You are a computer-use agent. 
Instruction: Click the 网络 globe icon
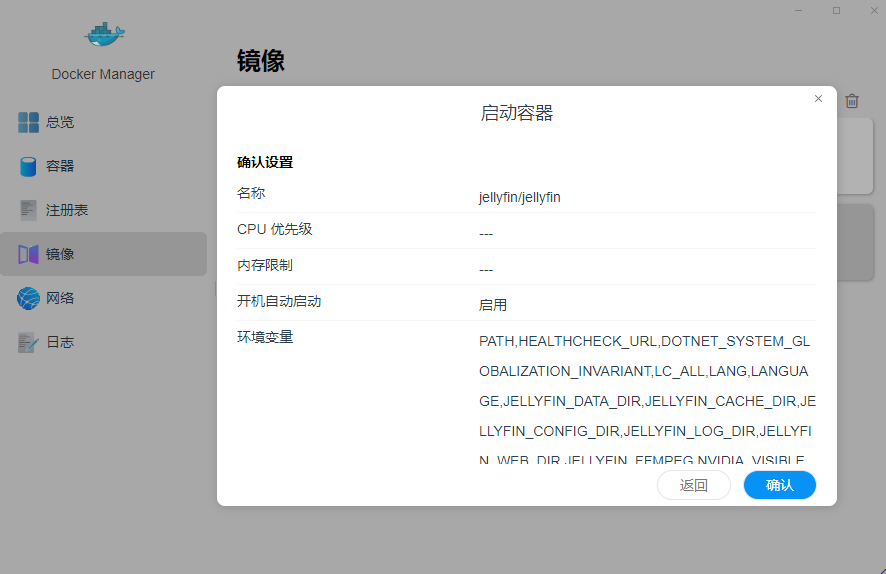(x=28, y=298)
